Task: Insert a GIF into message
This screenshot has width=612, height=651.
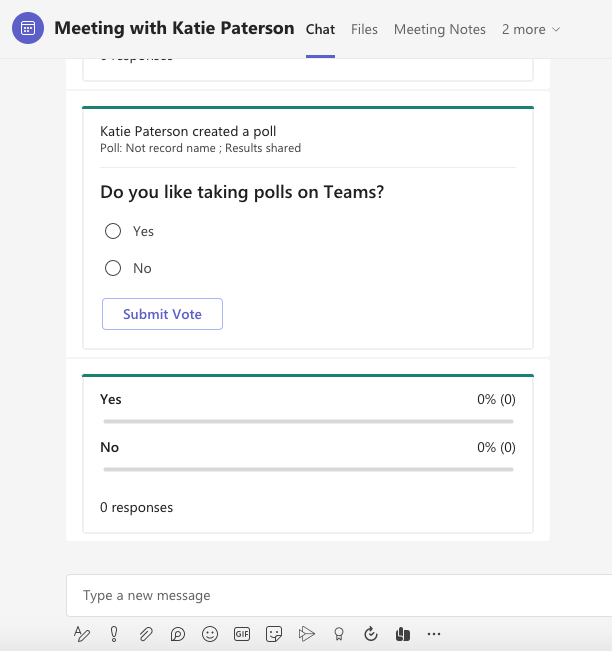Action: click(x=241, y=633)
